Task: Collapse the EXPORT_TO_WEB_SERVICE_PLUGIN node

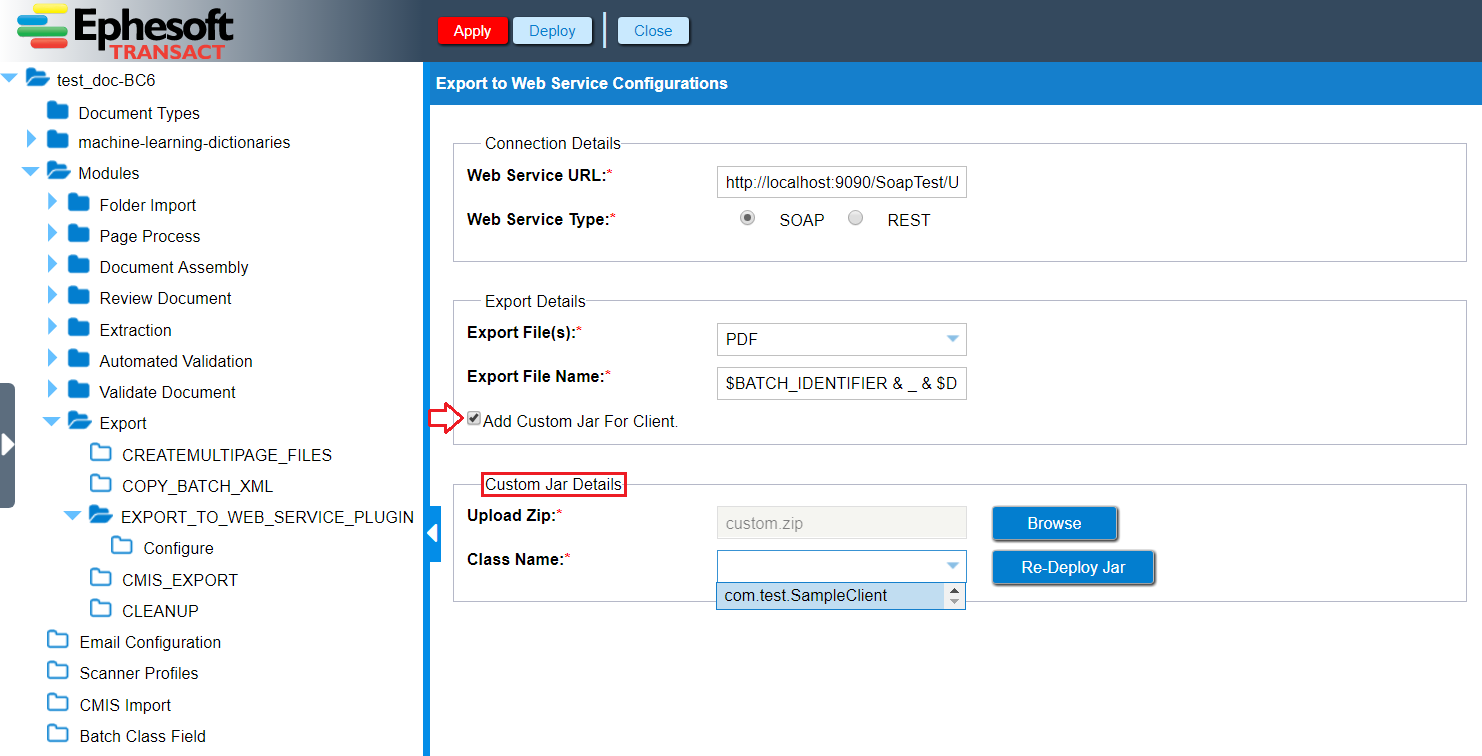Action: [73, 516]
